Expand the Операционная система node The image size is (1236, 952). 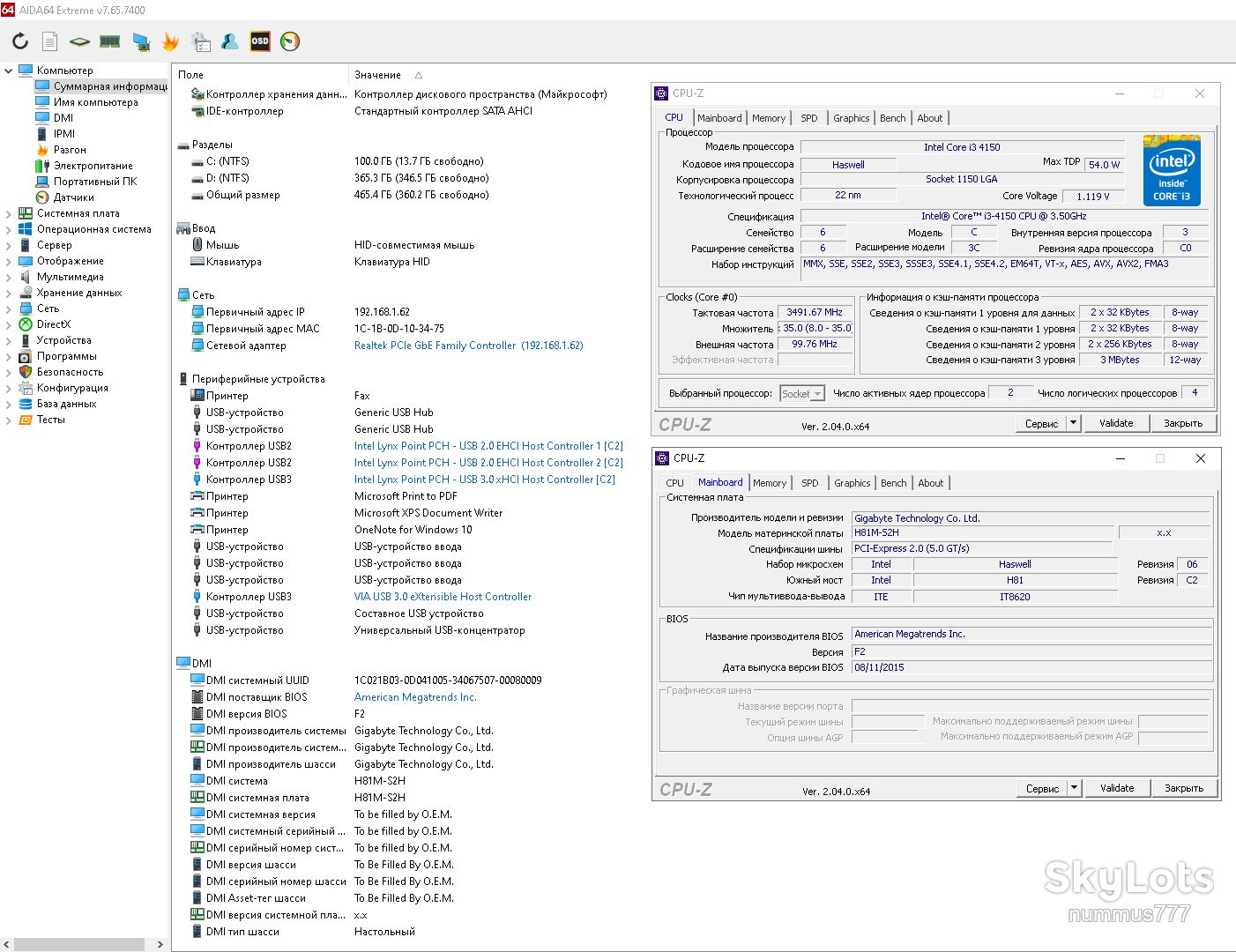click(9, 229)
